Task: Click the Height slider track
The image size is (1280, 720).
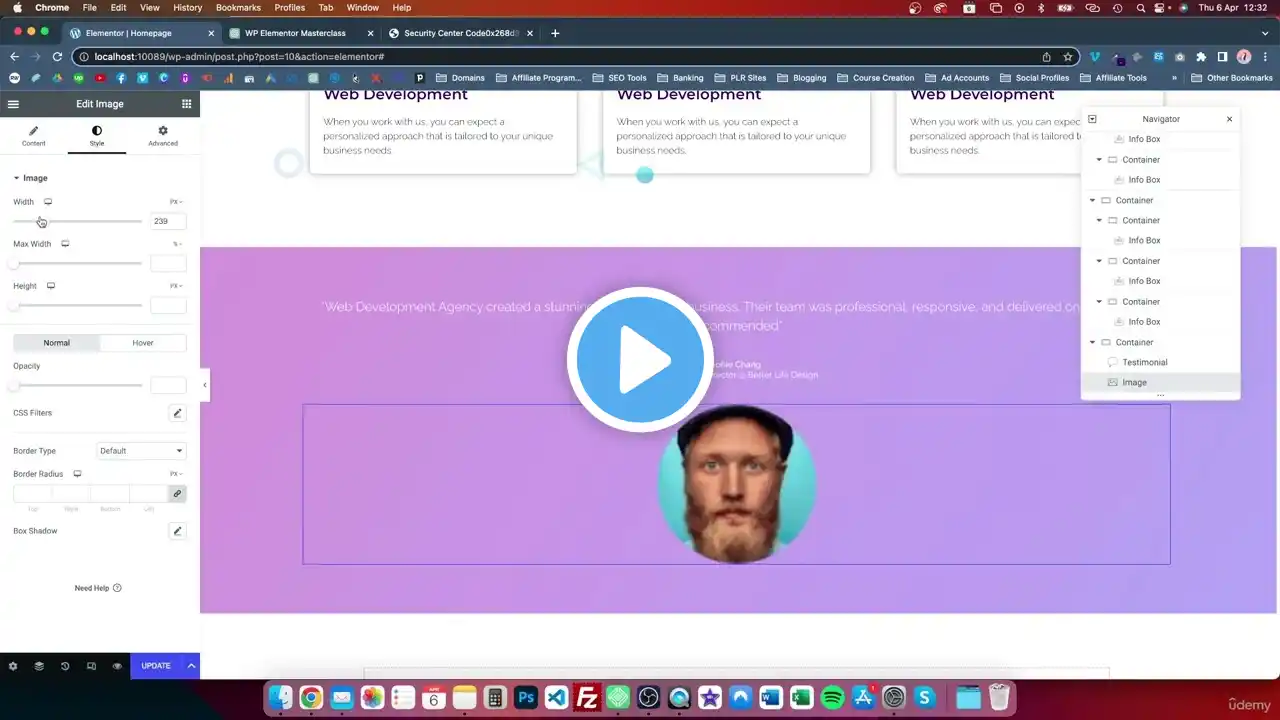Action: pos(77,305)
